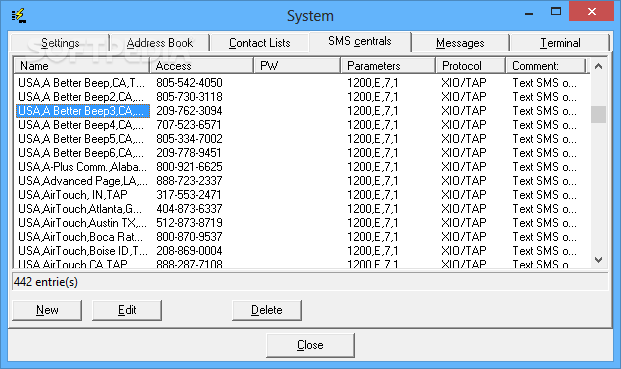Click the list scroll down arrow
The width and height of the screenshot is (621, 369).
click(598, 260)
